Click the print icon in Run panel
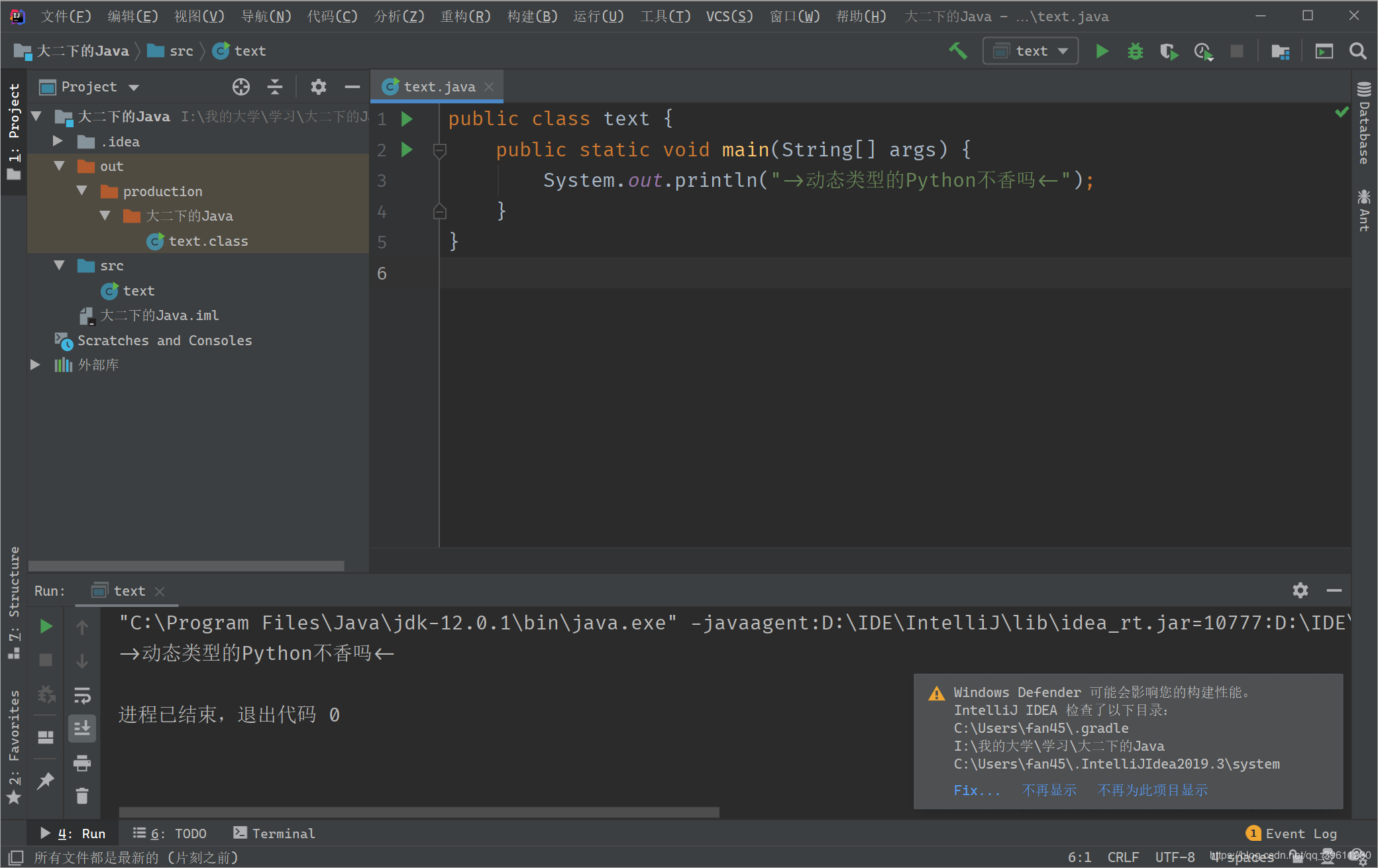 pyautogui.click(x=82, y=763)
